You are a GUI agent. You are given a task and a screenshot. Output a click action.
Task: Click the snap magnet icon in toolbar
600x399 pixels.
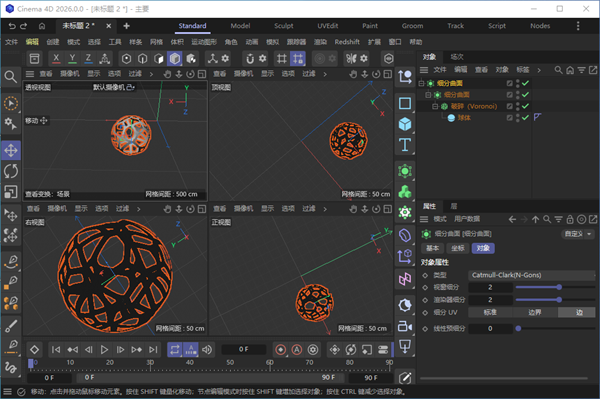point(250,59)
